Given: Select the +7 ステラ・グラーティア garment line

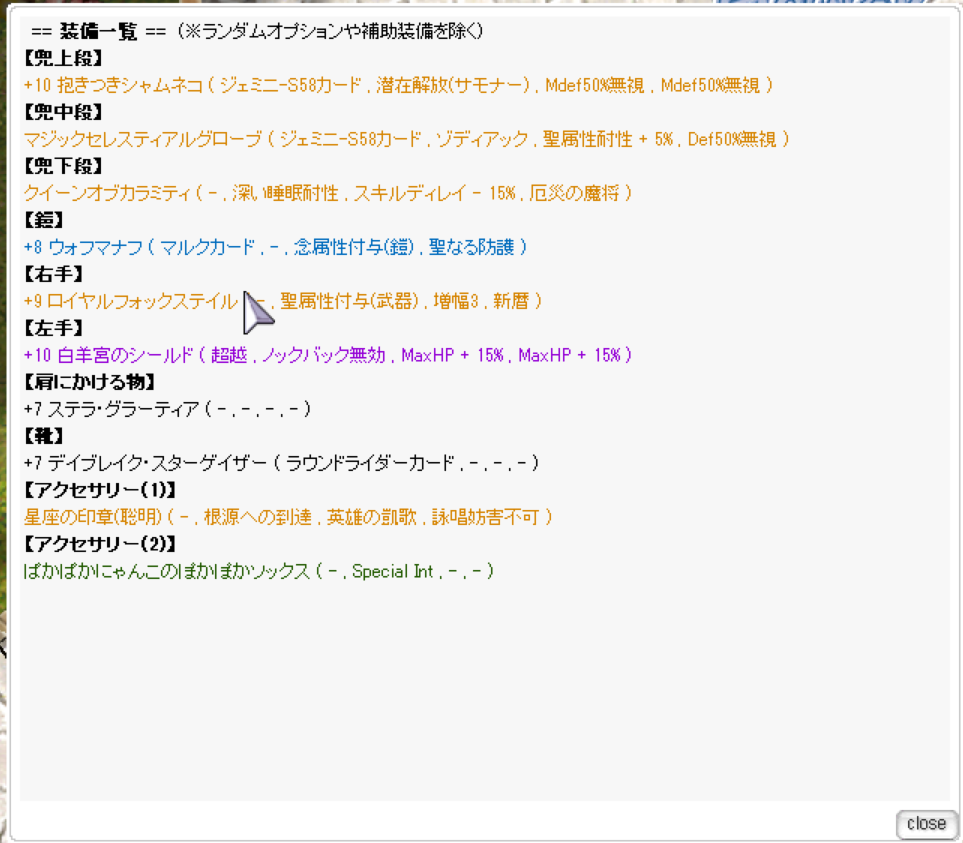Looking at the screenshot, I should [167, 409].
